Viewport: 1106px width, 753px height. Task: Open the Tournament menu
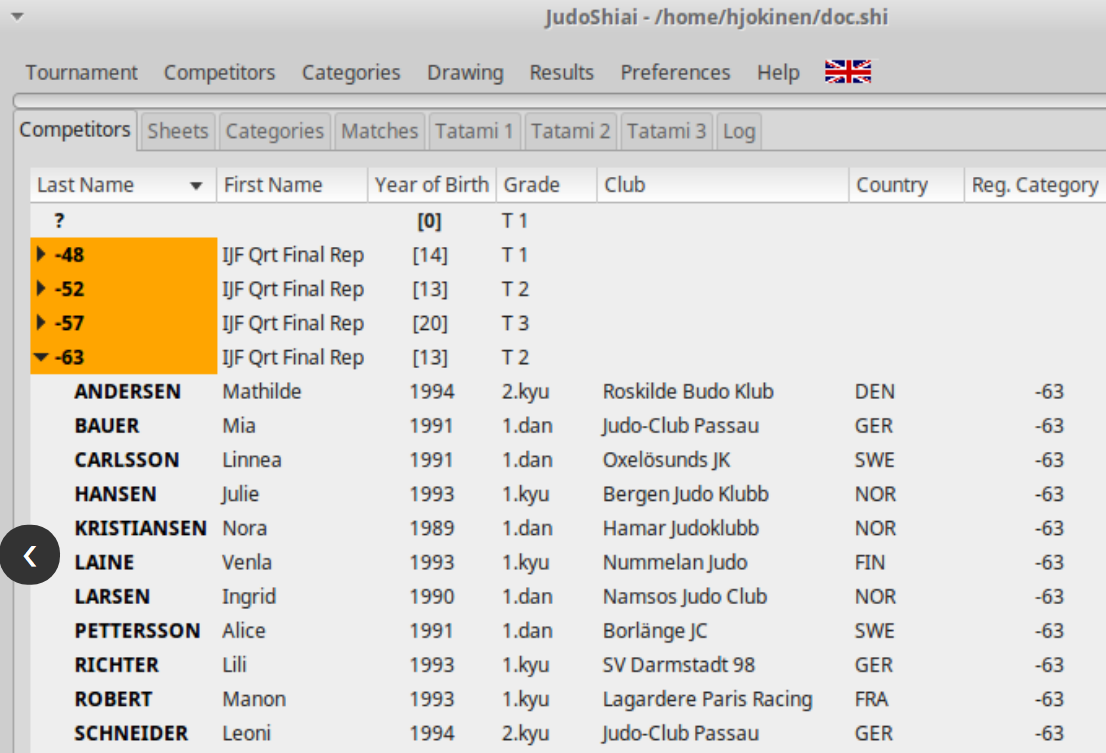click(81, 72)
